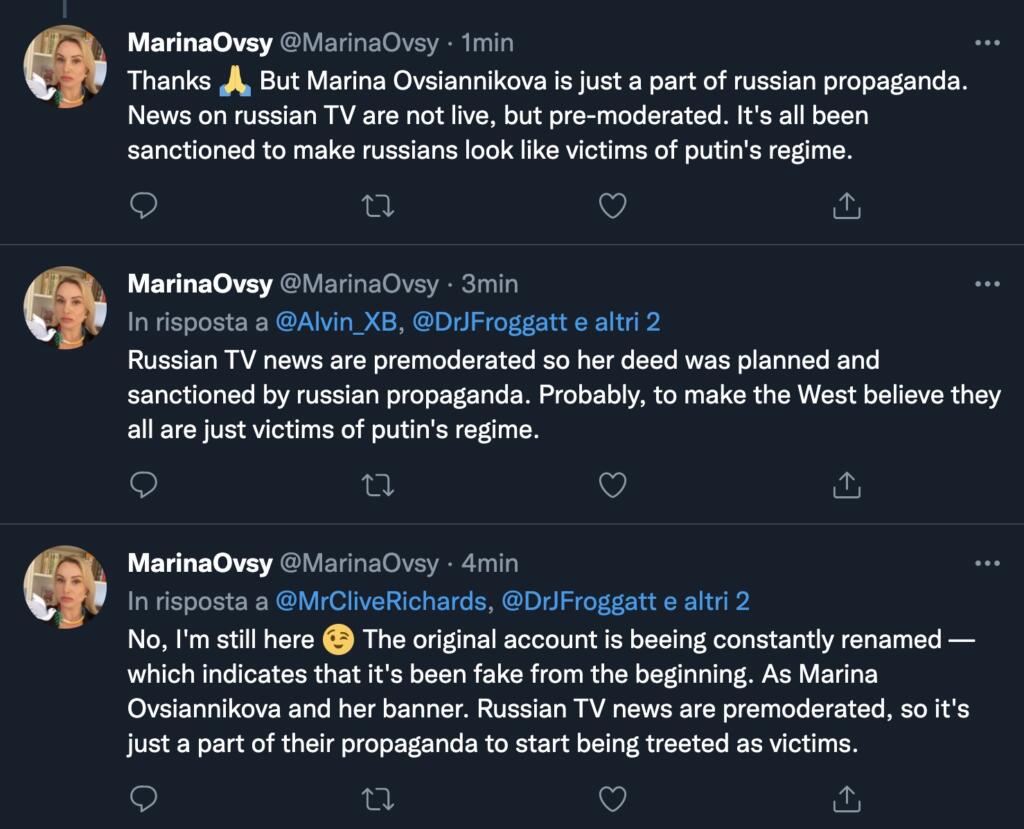Image resolution: width=1024 pixels, height=829 pixels.
Task: Share the tweet posted 3min ago
Action: (x=847, y=484)
